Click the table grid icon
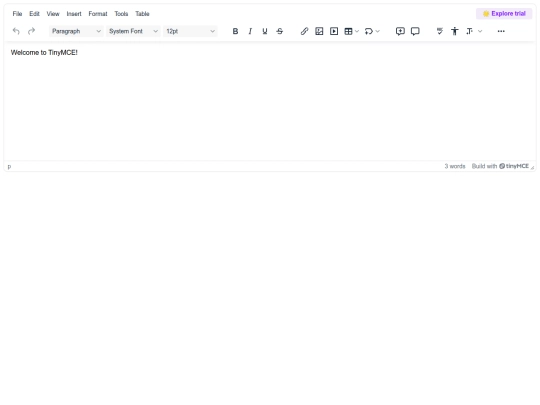540x405 pixels. click(x=348, y=31)
